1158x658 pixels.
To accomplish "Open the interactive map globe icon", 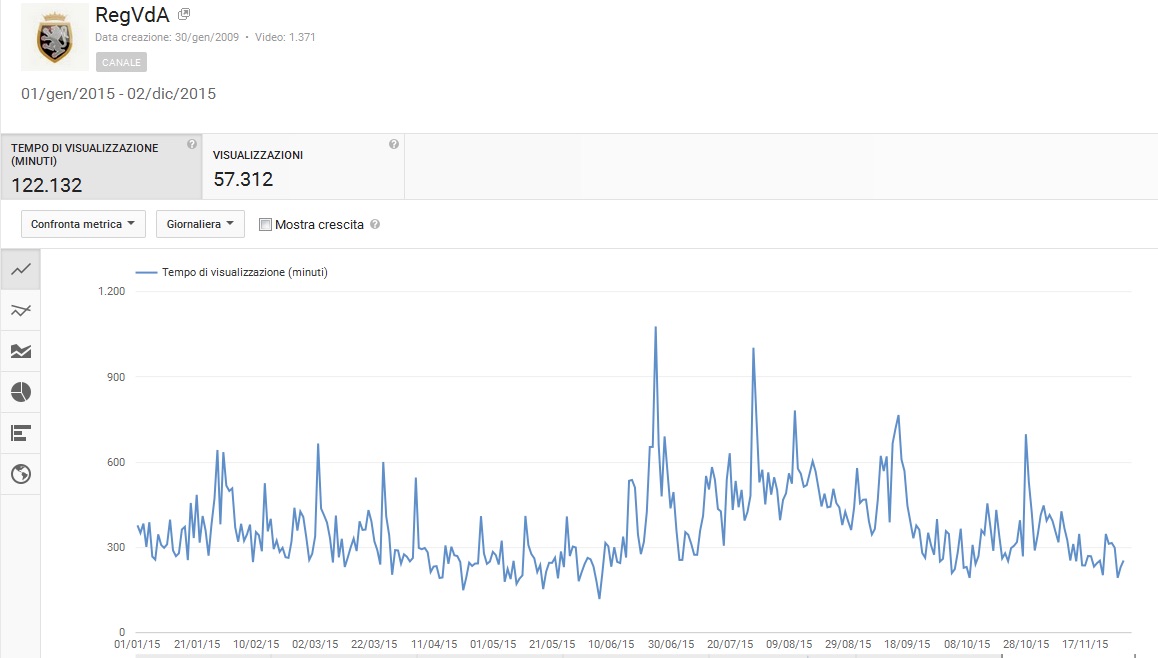I will (21, 474).
